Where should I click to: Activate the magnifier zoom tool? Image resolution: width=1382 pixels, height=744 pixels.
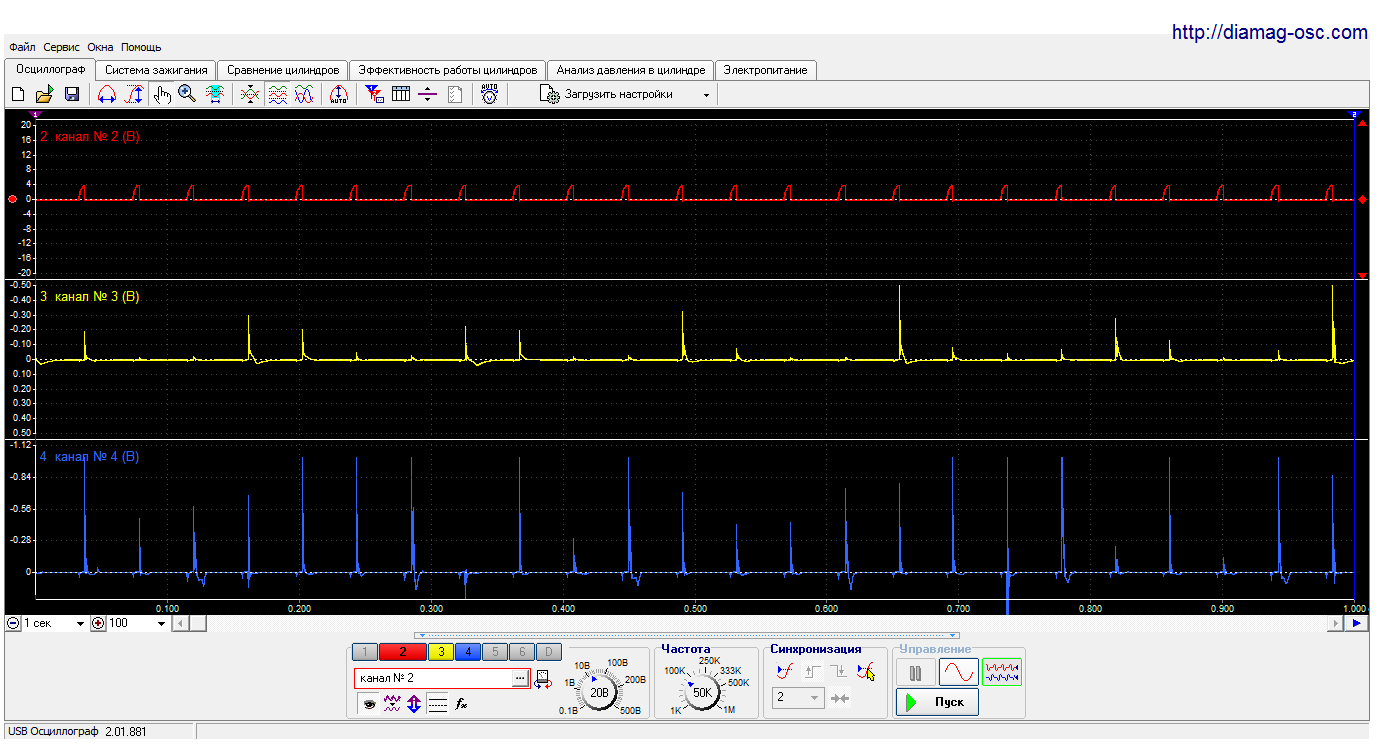tap(187, 94)
